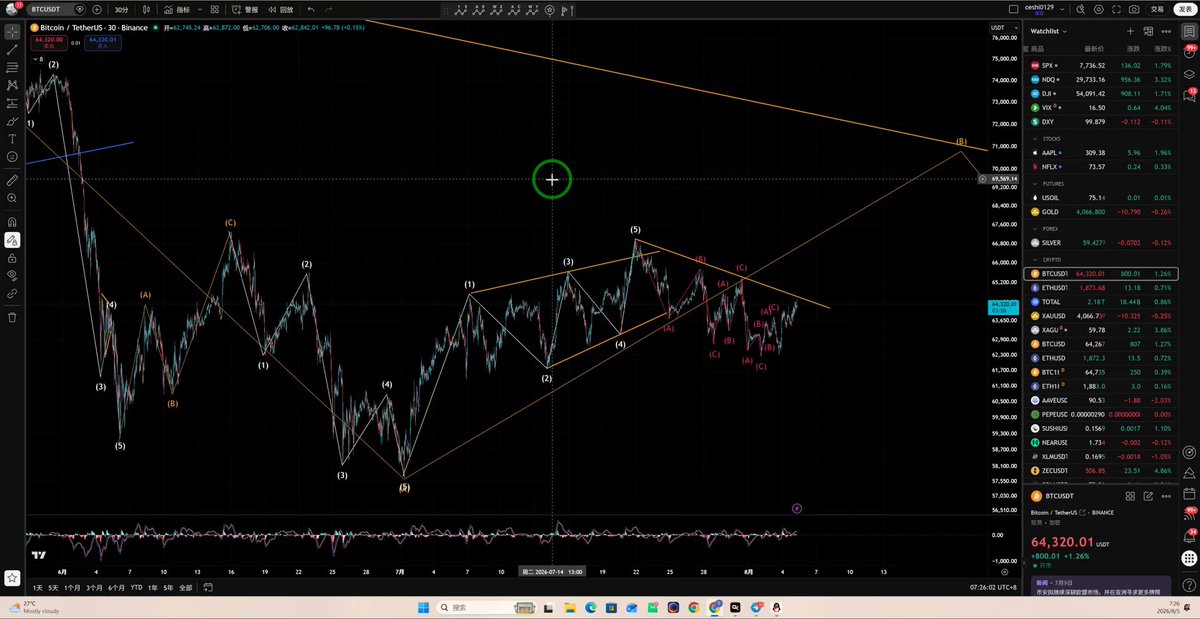1200x619 pixels.
Task: Toggle the lock-all-drawings tool in left toolbar
Action: (12, 257)
